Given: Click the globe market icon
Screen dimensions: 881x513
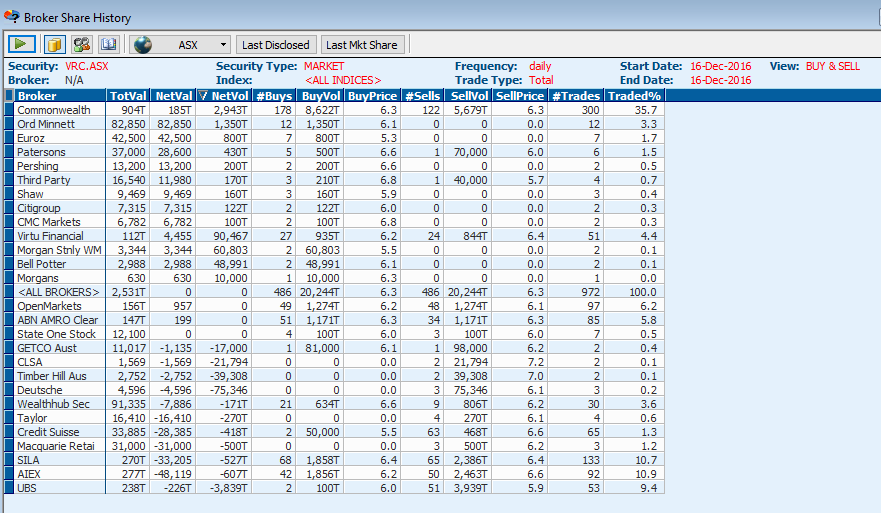Looking at the screenshot, I should click(x=143, y=44).
